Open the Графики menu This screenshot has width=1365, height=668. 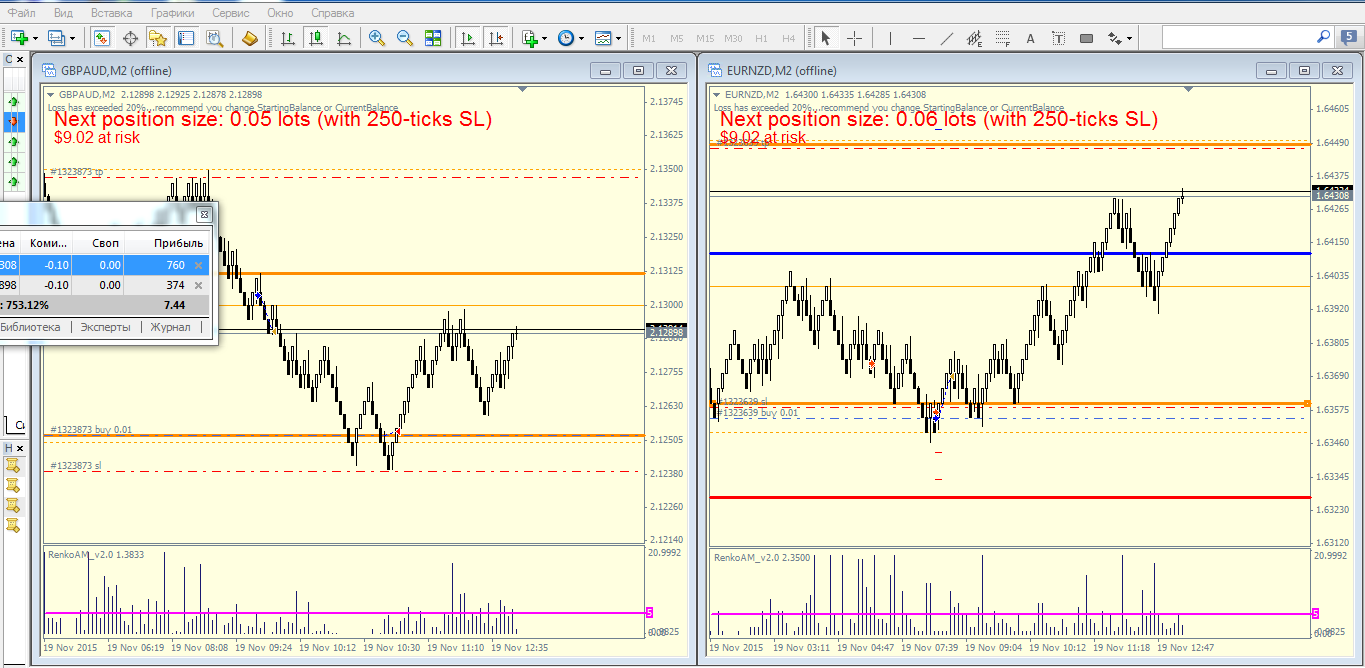click(173, 13)
